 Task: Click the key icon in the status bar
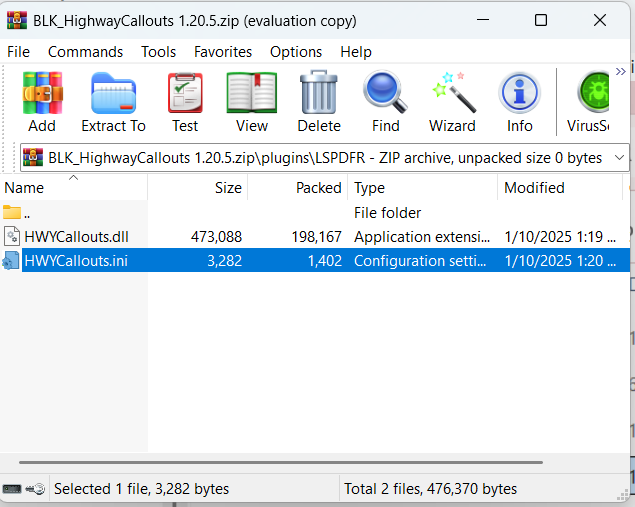35,489
